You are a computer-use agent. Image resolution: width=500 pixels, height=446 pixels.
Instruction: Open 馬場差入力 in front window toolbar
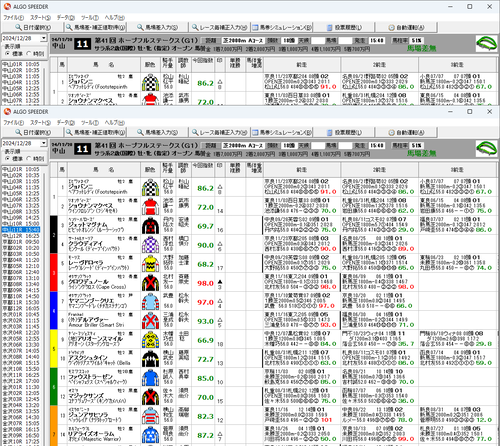click(x=157, y=132)
